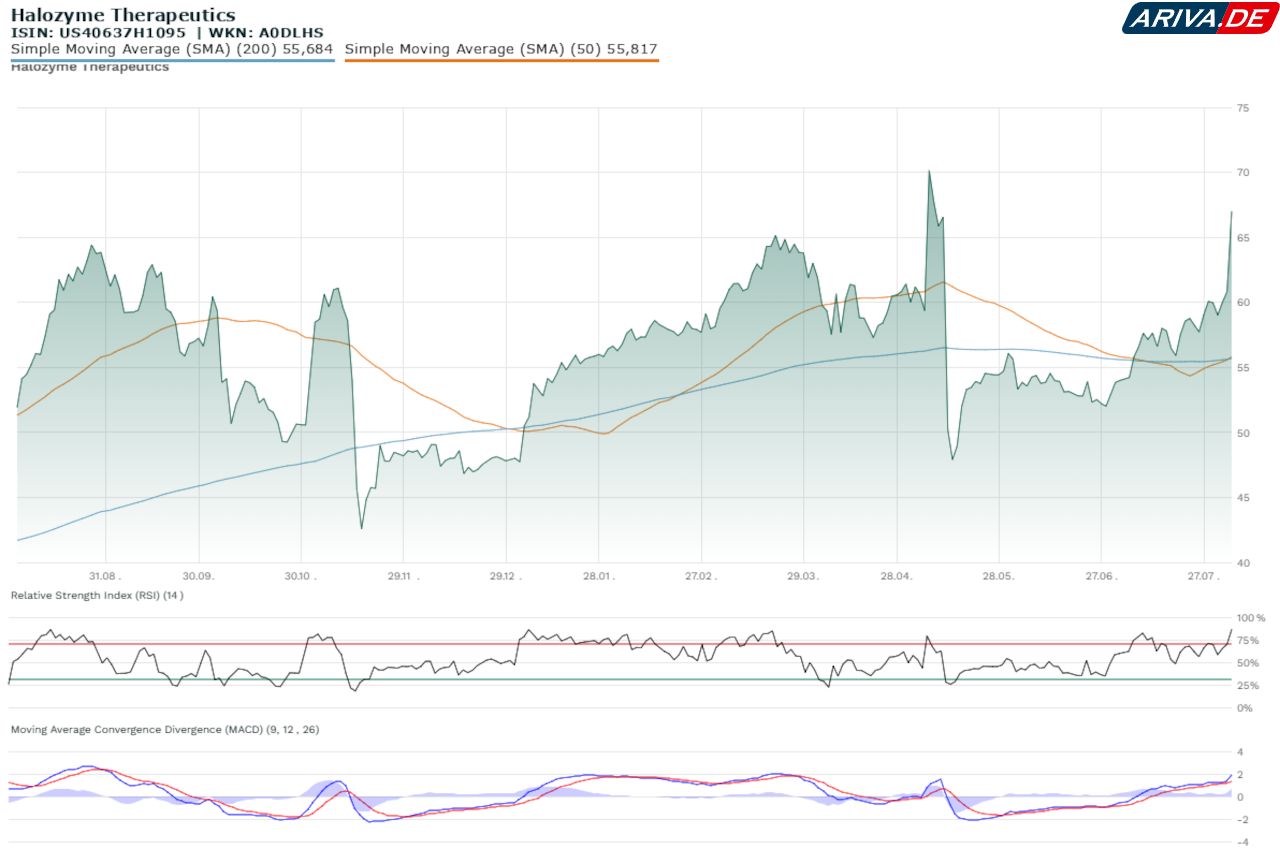The image size is (1280, 850).
Task: Click the Relative Strength Index (RSI) (14) label
Action: tap(97, 595)
